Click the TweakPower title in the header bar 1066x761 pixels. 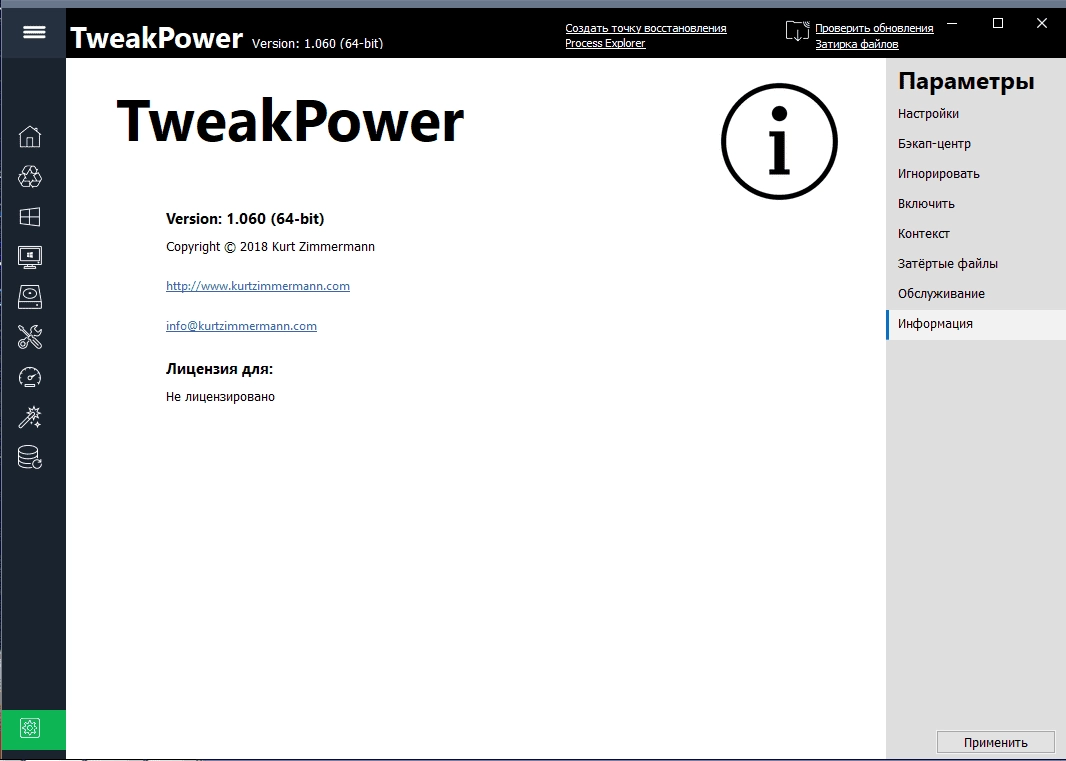click(156, 38)
